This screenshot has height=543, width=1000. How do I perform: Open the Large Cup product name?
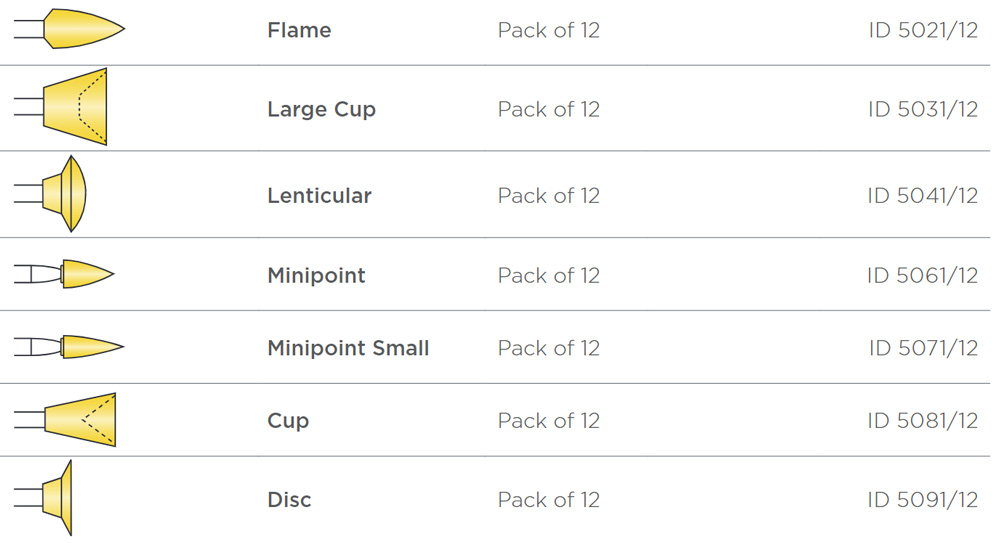tap(321, 109)
